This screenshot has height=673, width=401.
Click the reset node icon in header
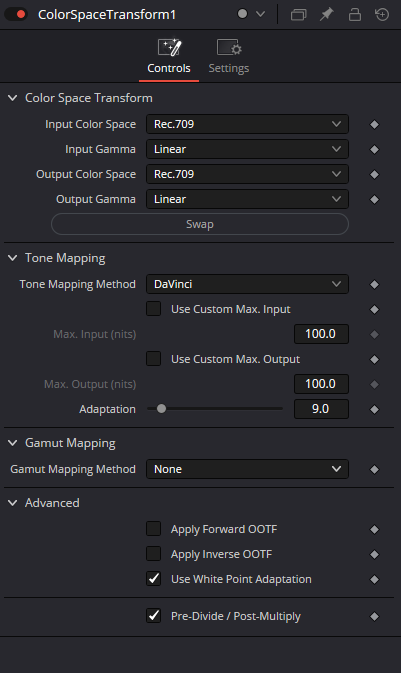pos(382,15)
